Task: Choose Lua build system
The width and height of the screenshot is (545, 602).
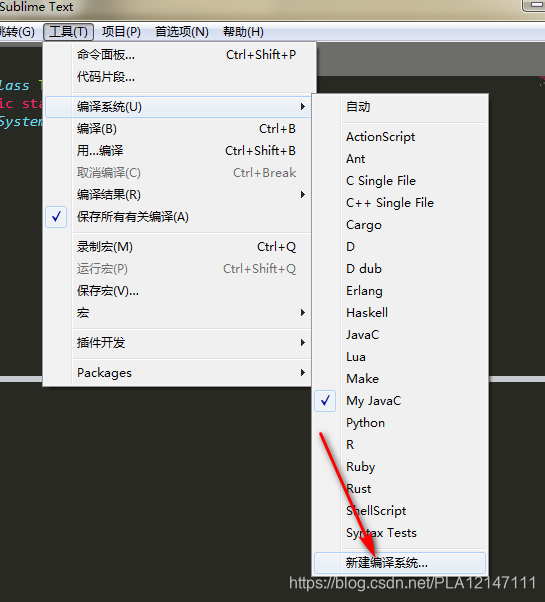Action: pos(400,357)
